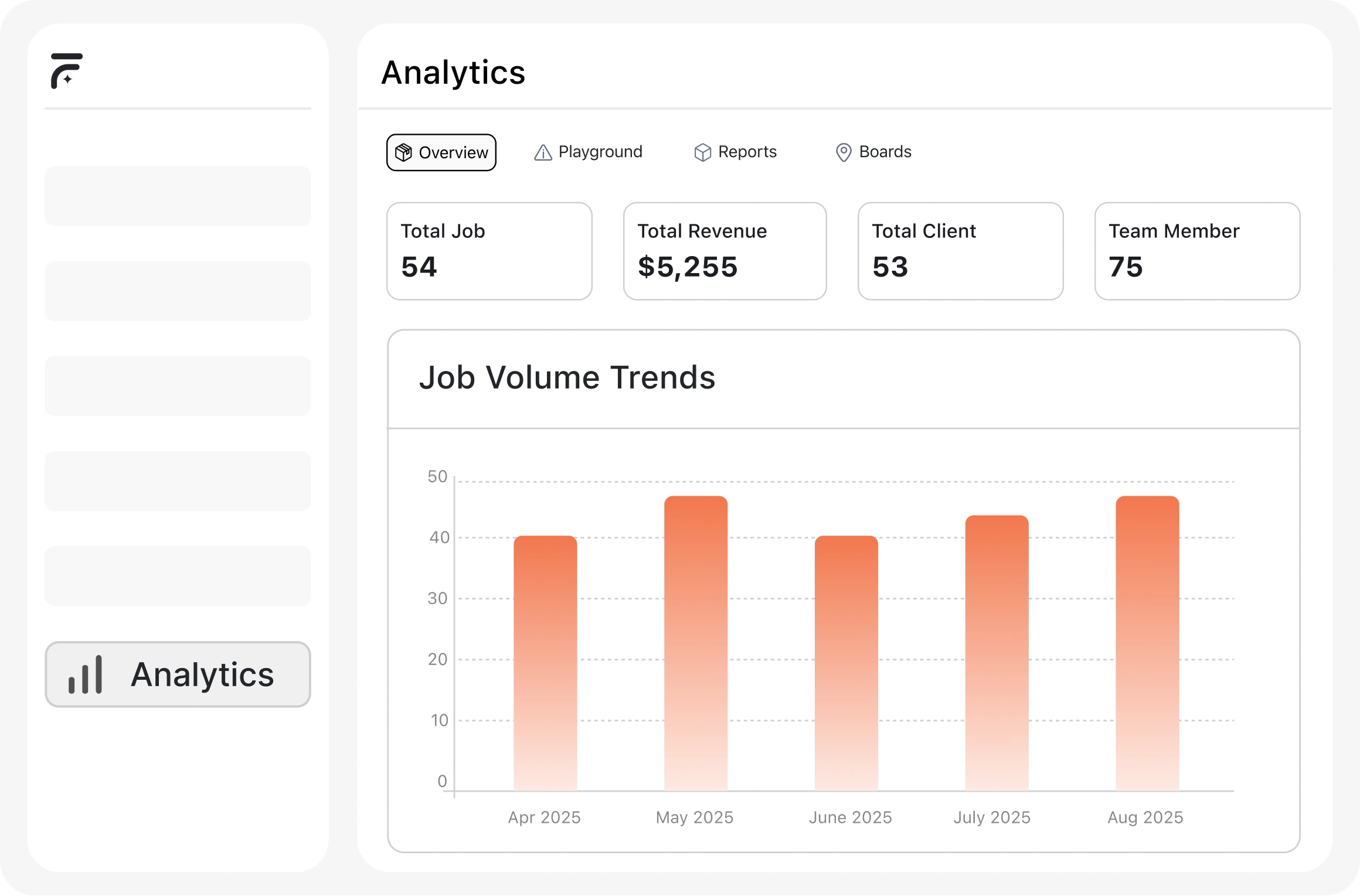Viewport: 1360px width, 896px height.
Task: Open the Total Revenue card
Action: [x=725, y=251]
